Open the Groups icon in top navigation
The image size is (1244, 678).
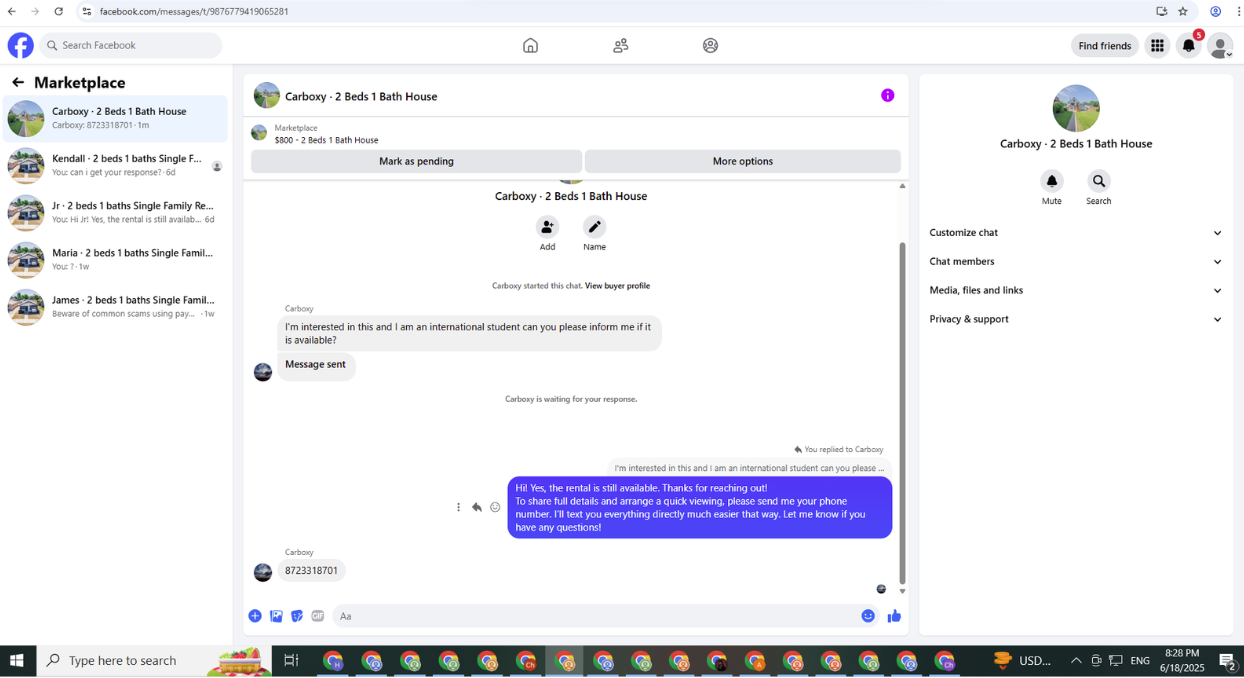710,45
